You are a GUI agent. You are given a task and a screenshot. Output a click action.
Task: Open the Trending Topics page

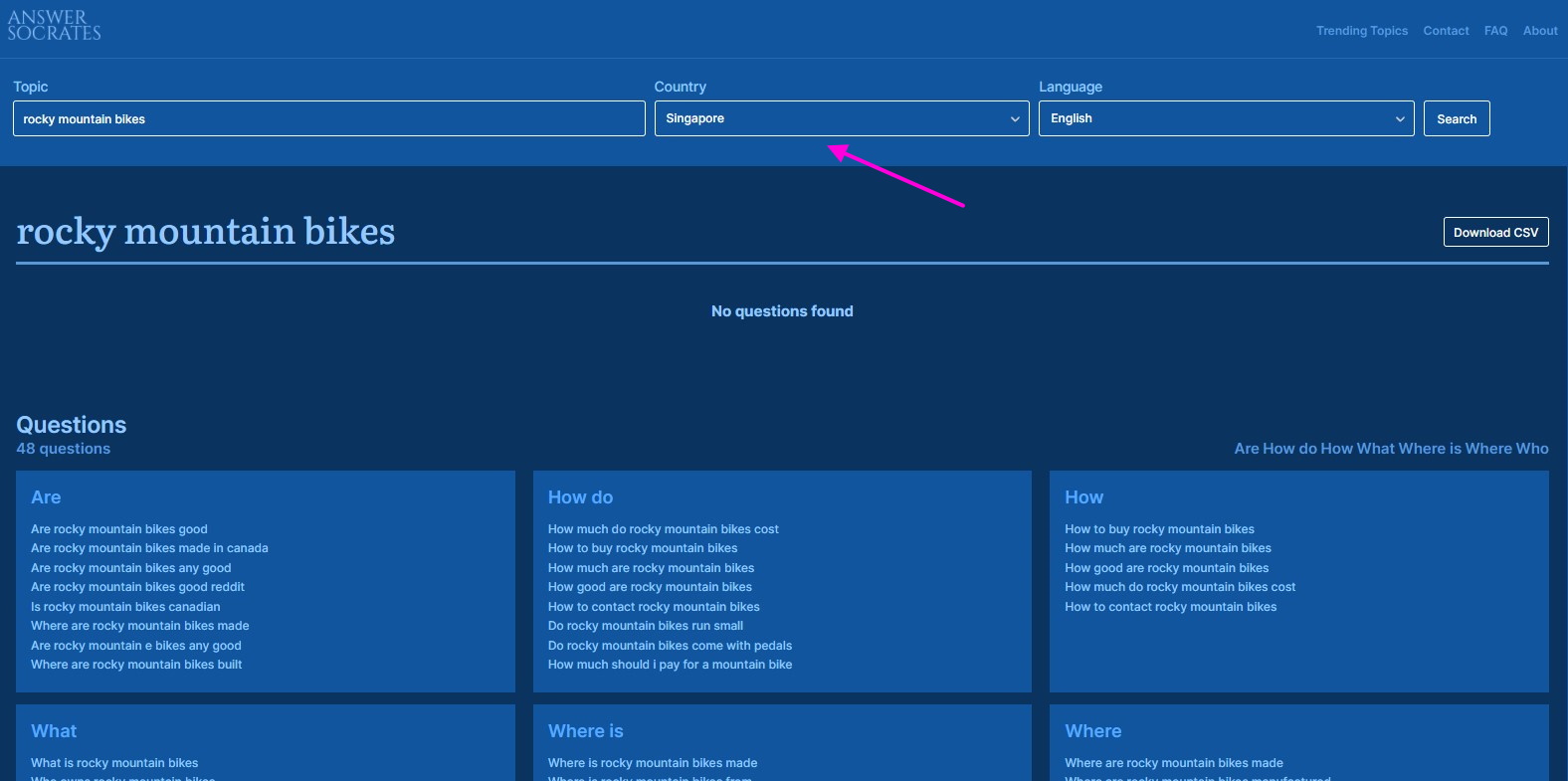click(x=1362, y=31)
